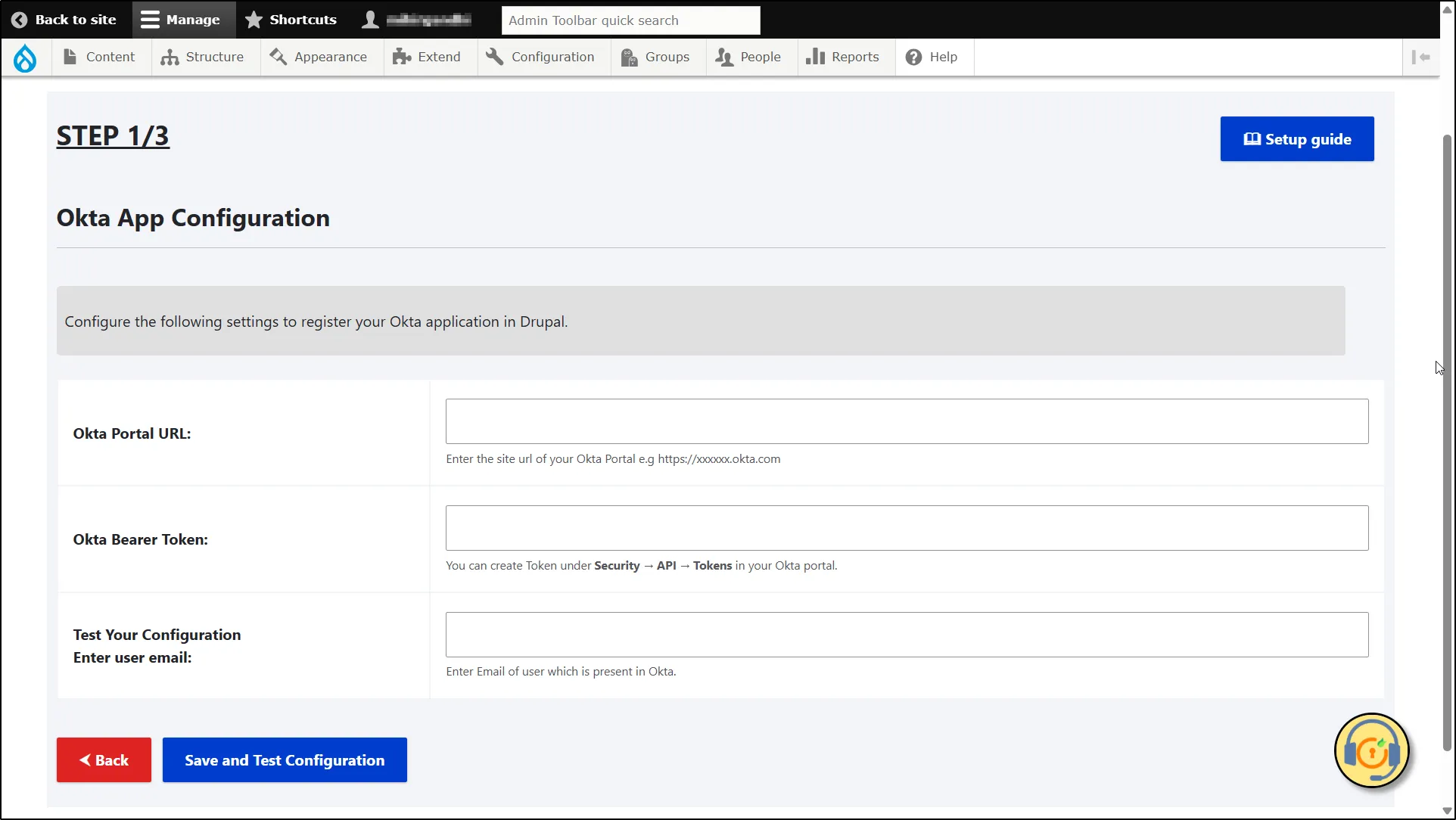Open the Shortcuts toolbar tab
1456x820 pixels.
click(294, 20)
